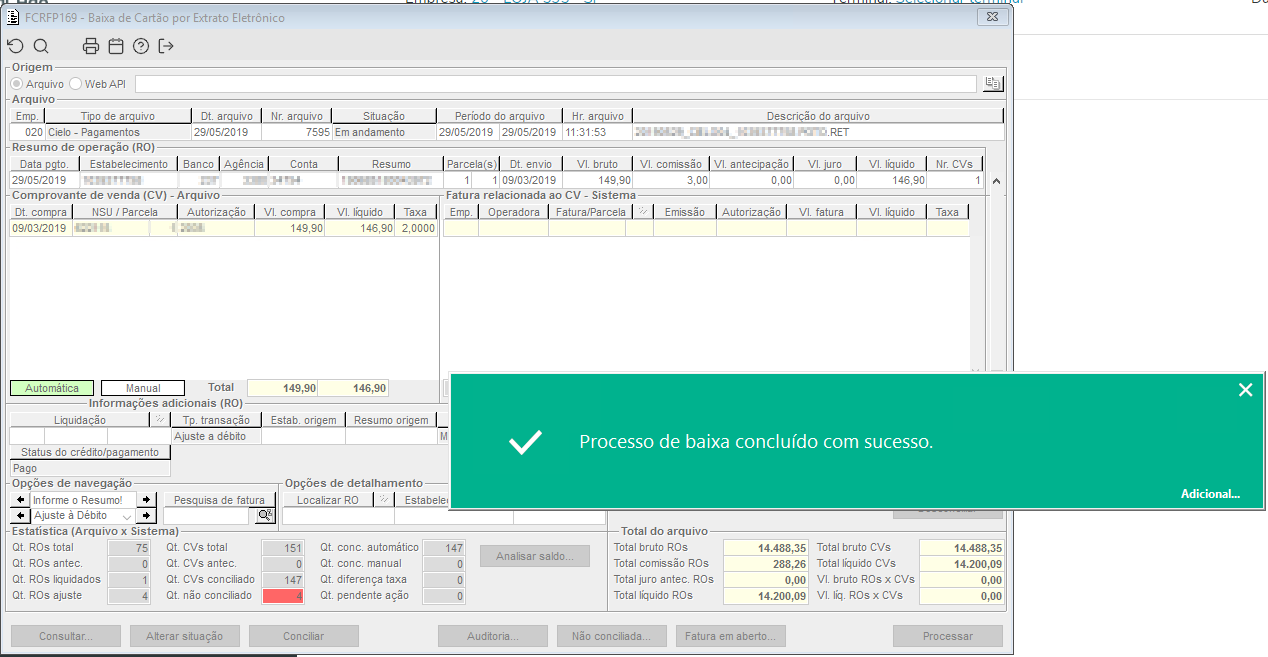This screenshot has width=1268, height=657.
Task: Toggle the Manual mode button
Action: [x=143, y=388]
